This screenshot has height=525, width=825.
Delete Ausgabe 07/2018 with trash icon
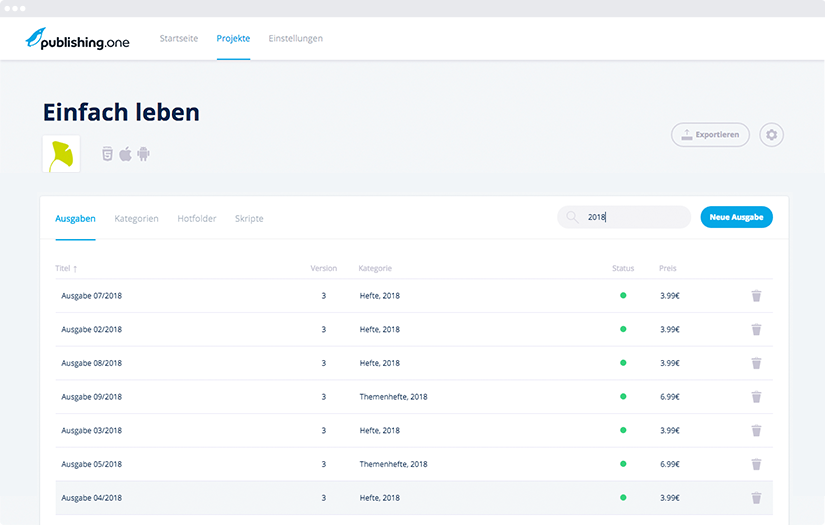756,296
